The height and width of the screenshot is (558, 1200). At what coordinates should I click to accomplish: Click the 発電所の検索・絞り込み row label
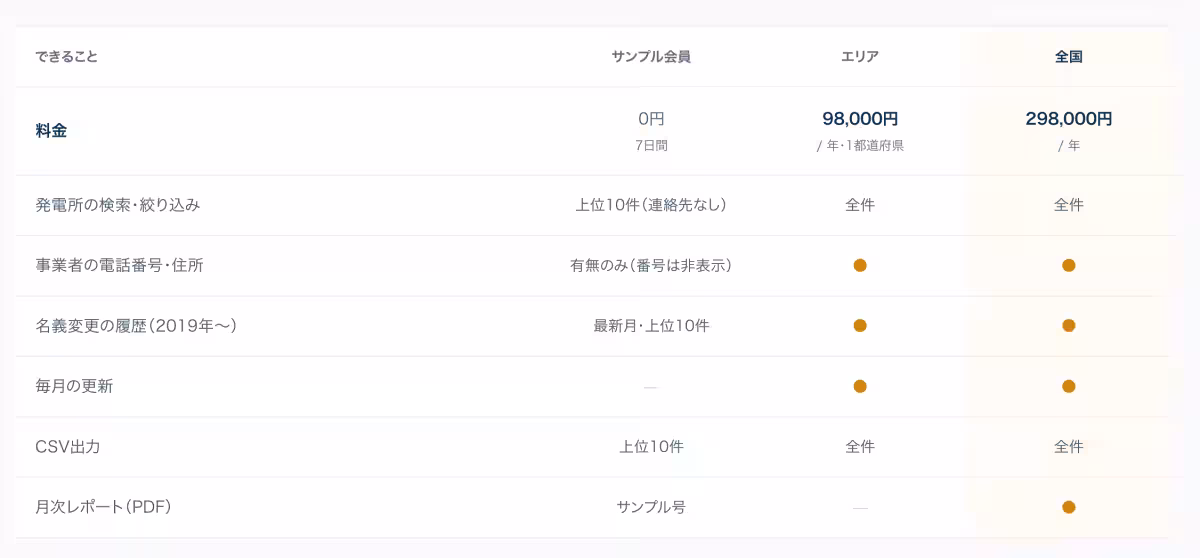[118, 205]
